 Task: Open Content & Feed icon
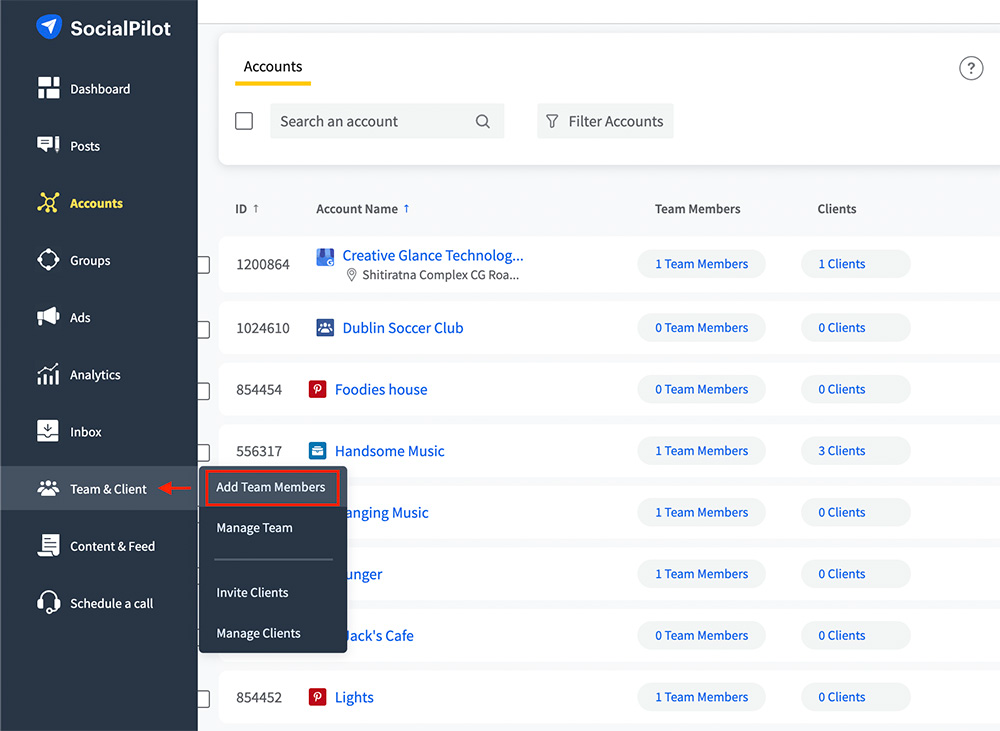[48, 545]
